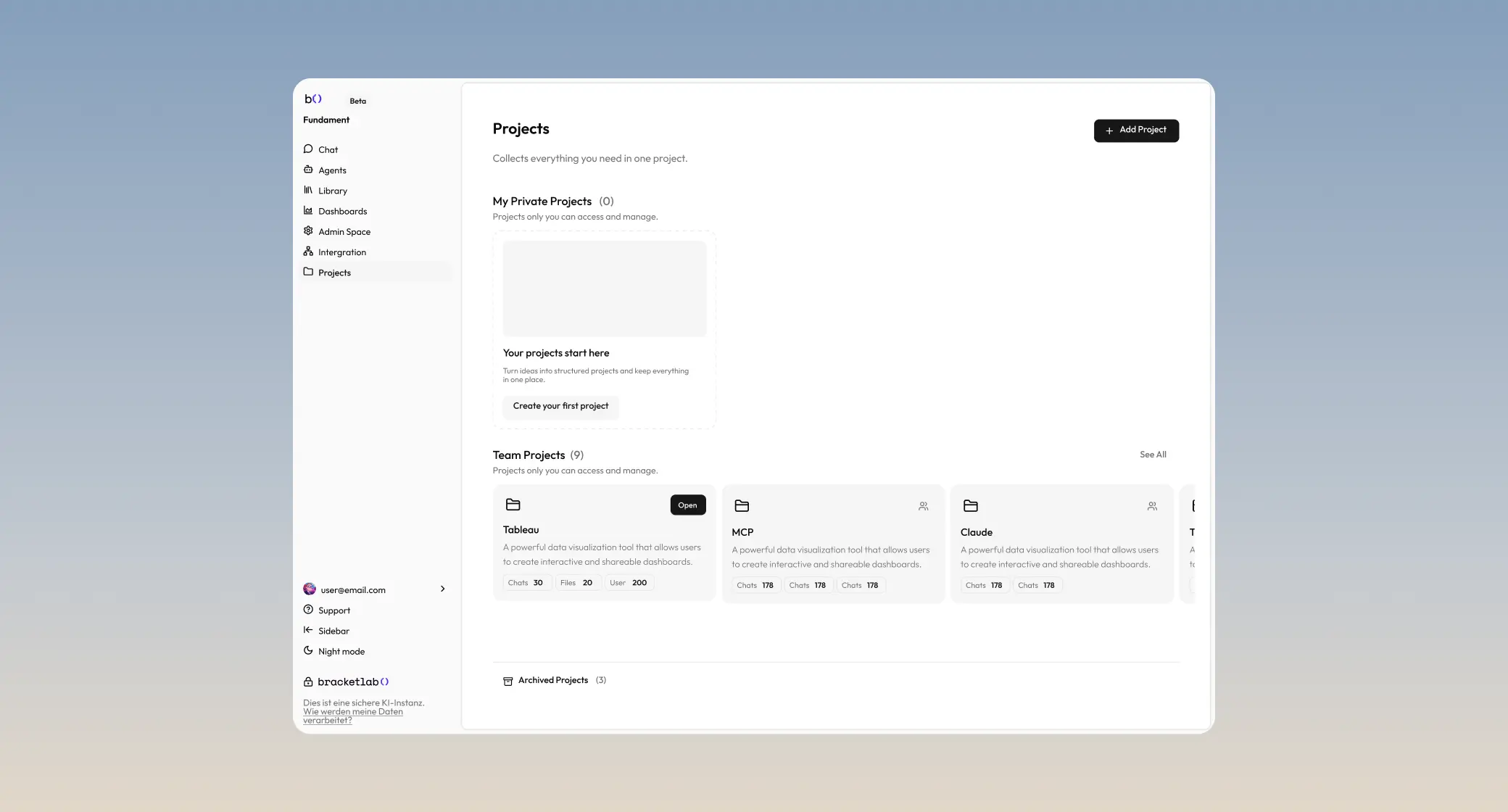Open Dashboards chart icon in sidebar
Screen dimensions: 1508x812
[x=308, y=210]
